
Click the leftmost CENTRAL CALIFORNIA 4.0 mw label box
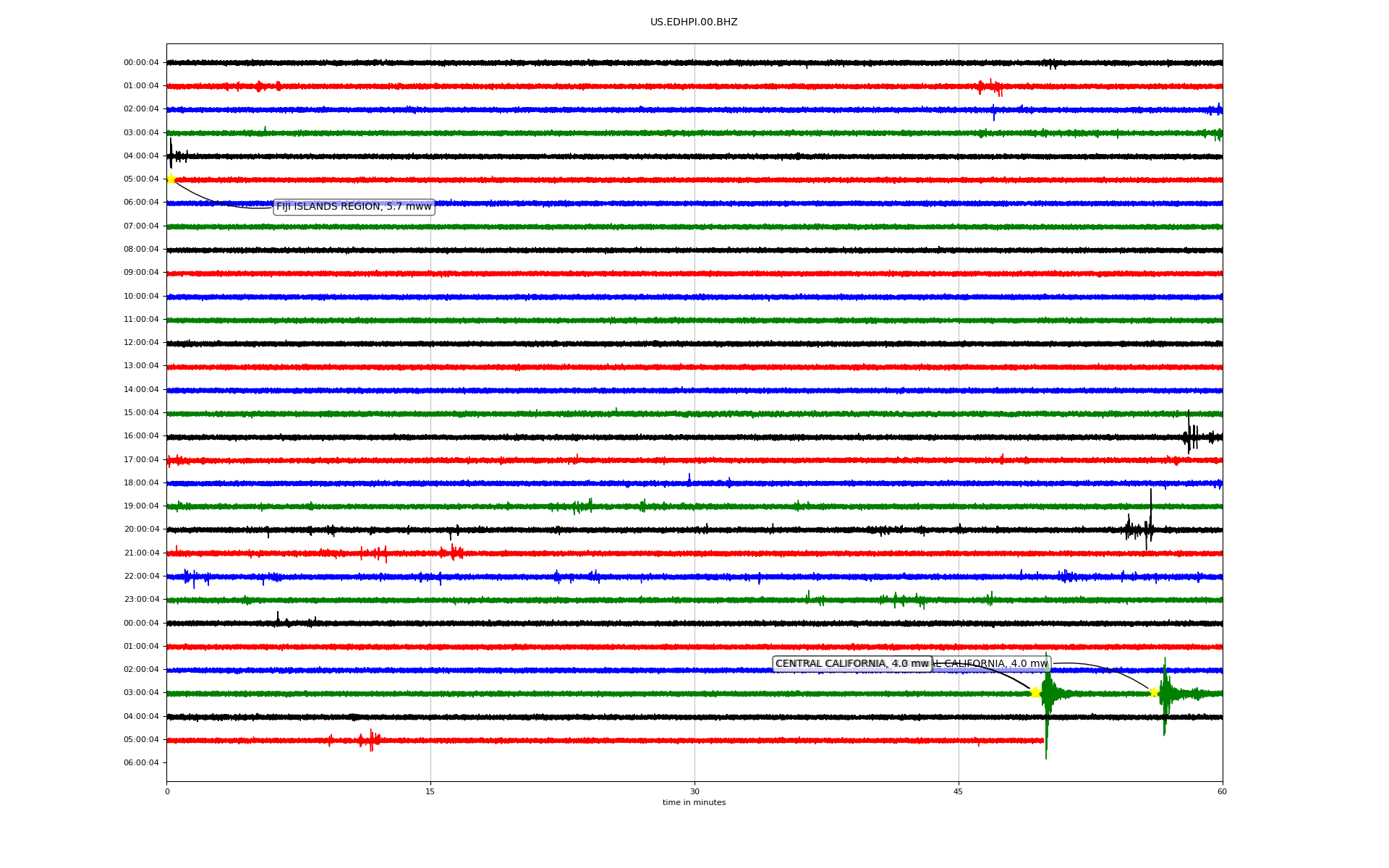tap(832, 663)
